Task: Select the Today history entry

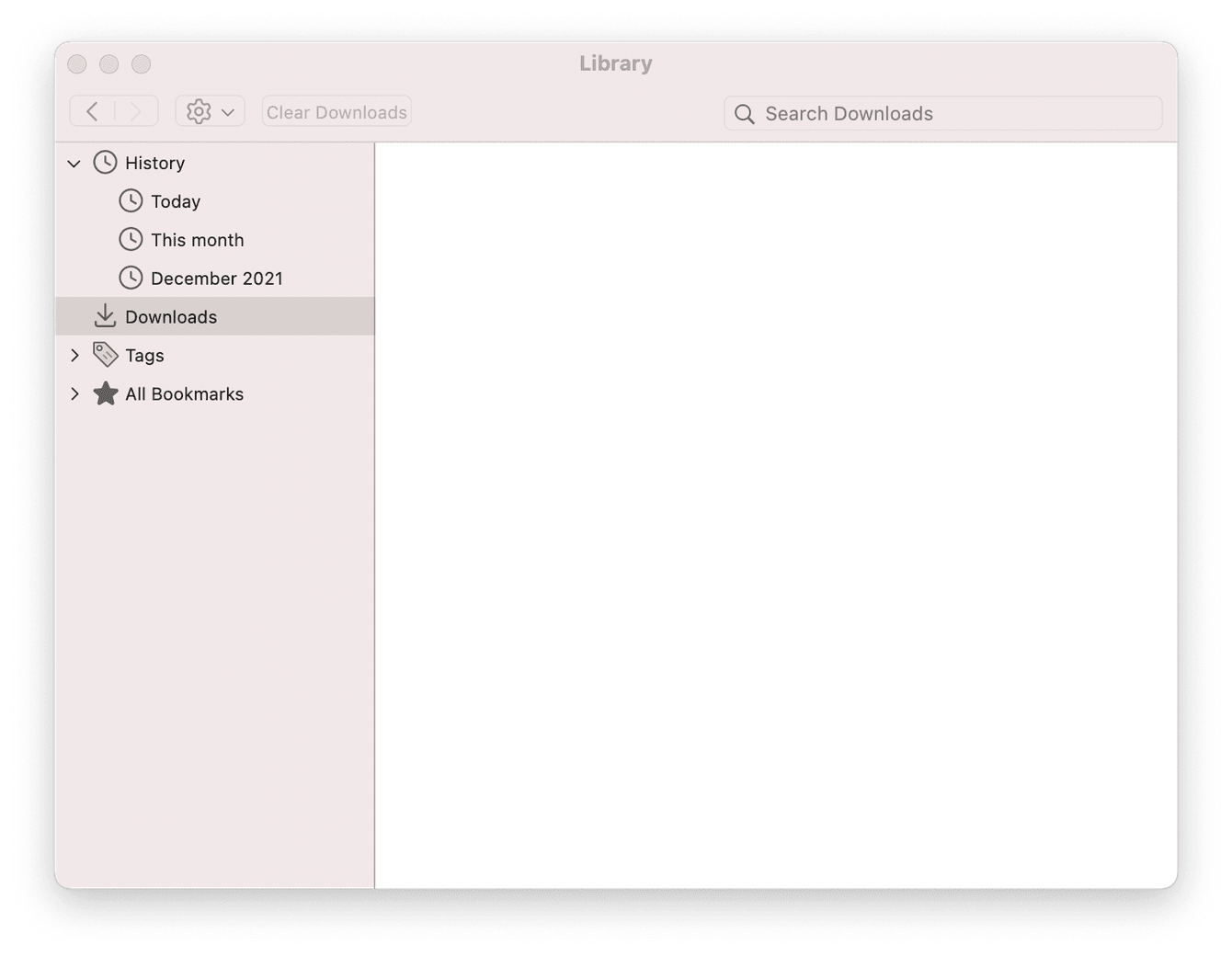Action: point(176,200)
